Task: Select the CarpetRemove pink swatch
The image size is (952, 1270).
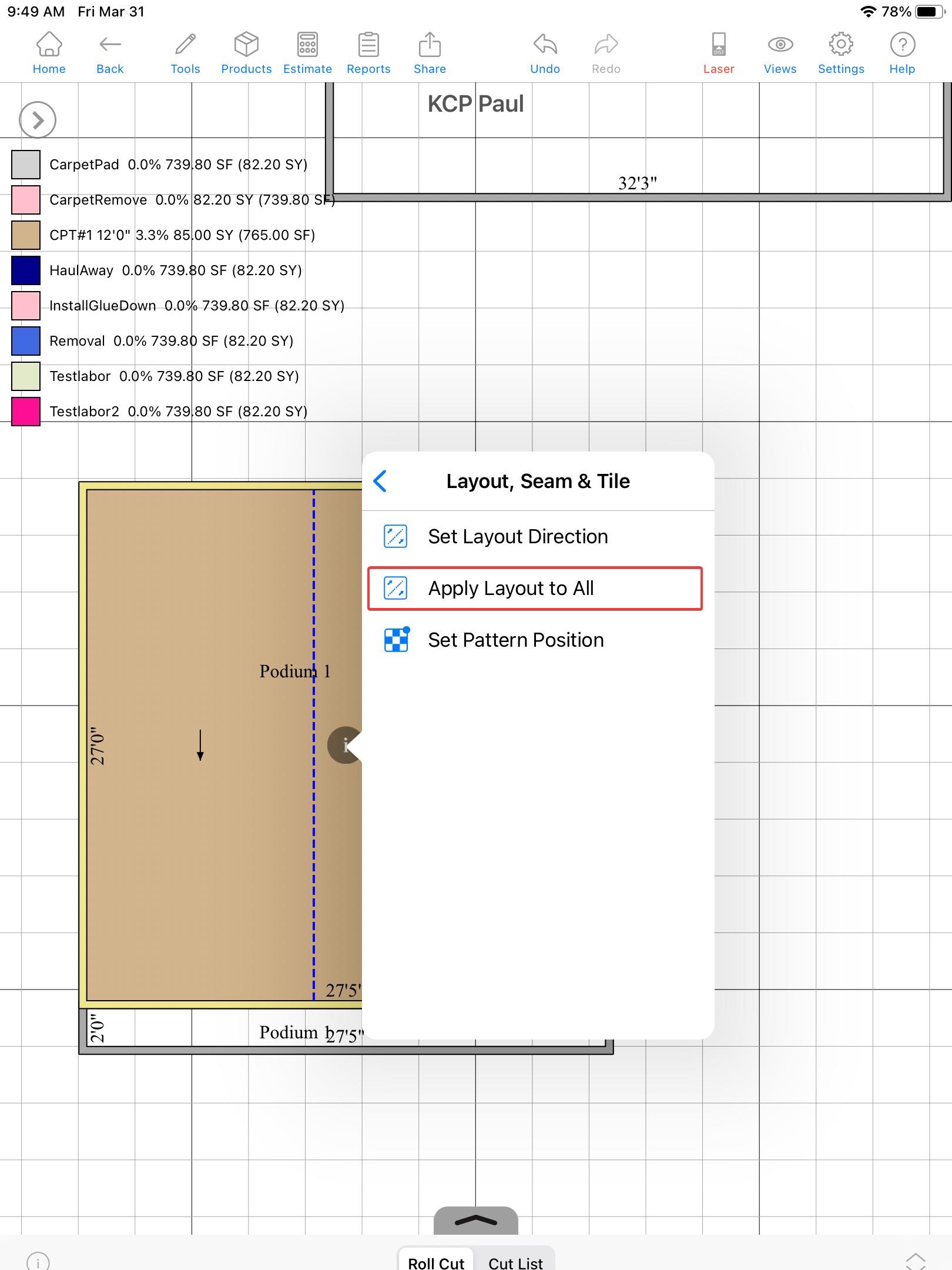Action: click(x=26, y=200)
